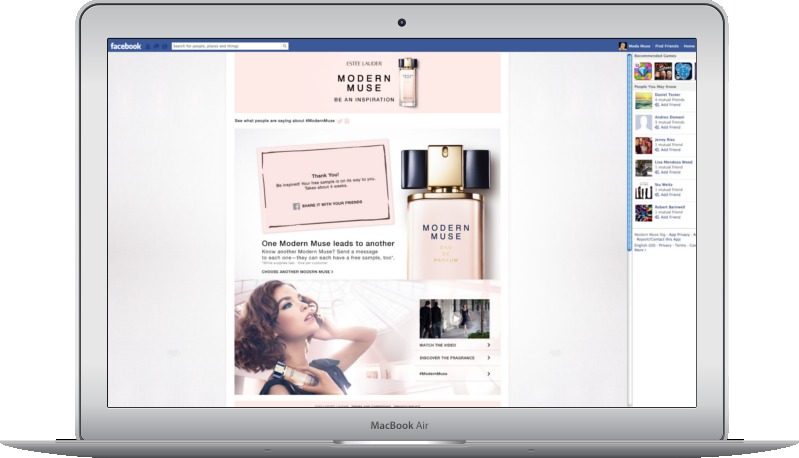This screenshot has width=799, height=458.
Task: Play the video thumbnail with the play button
Action: (455, 319)
